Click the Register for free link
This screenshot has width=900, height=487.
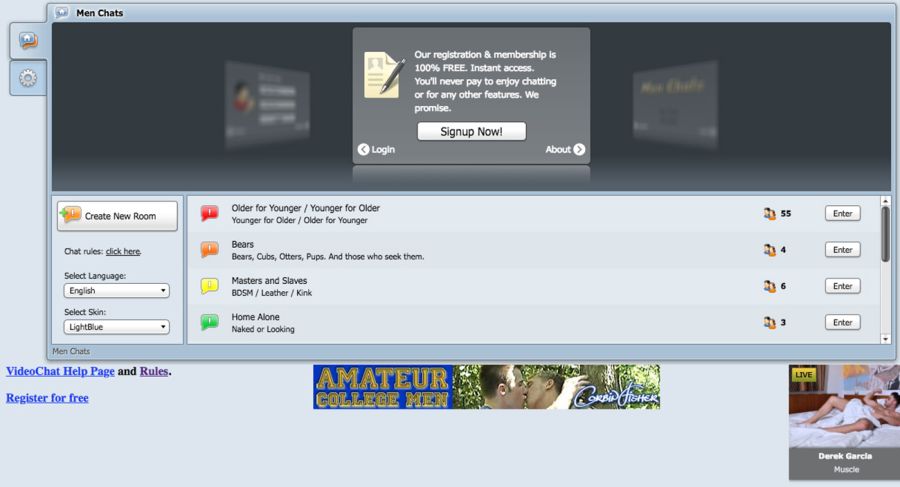47,398
